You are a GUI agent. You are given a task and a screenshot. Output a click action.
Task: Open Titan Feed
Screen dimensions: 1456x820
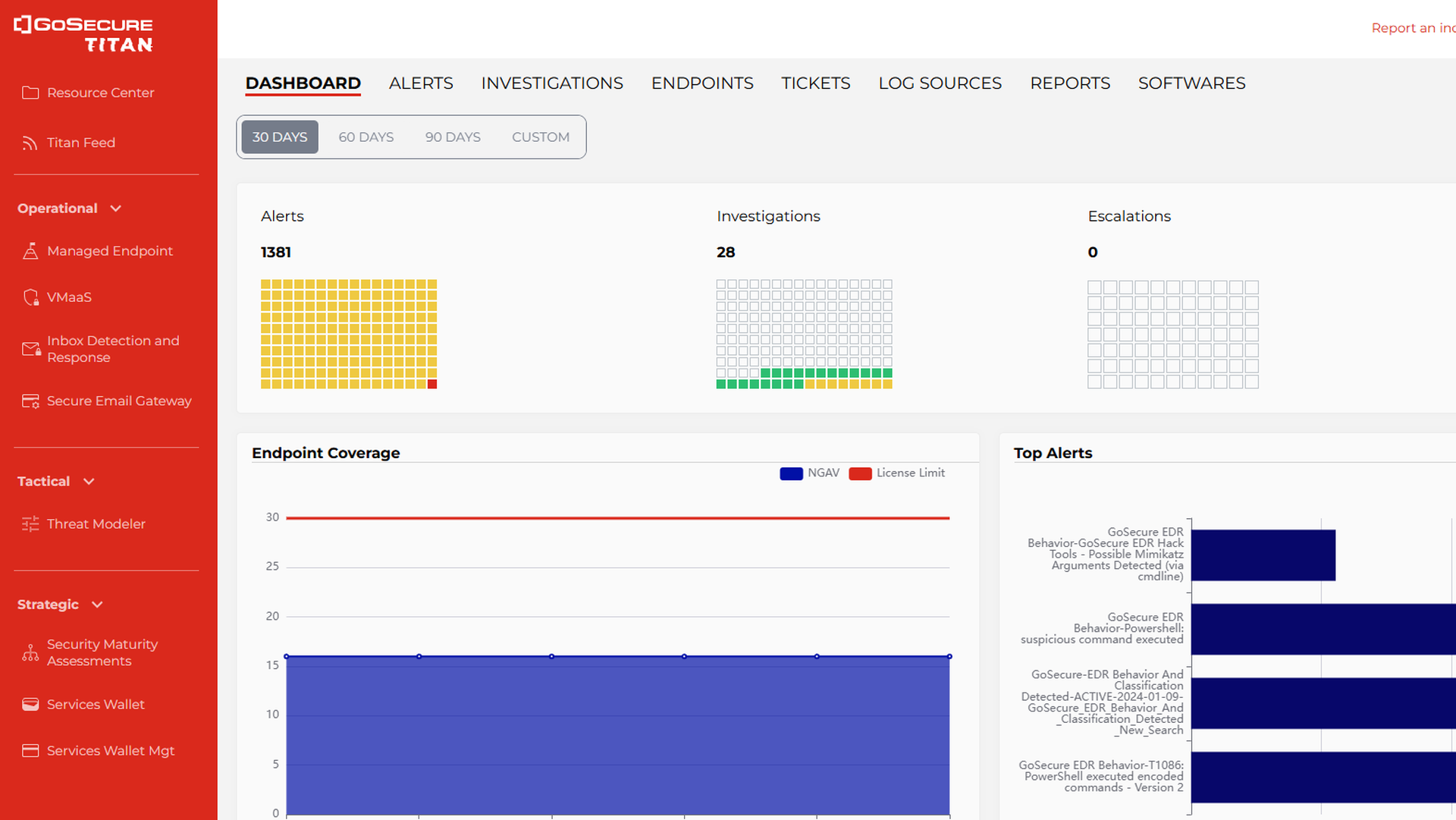(81, 143)
